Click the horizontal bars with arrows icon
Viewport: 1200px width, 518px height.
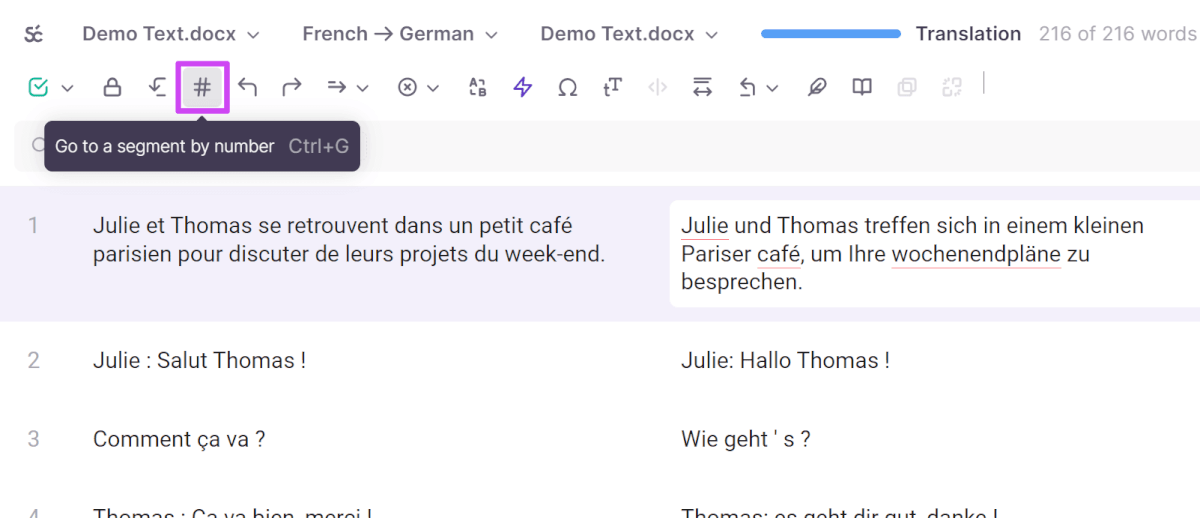(702, 87)
